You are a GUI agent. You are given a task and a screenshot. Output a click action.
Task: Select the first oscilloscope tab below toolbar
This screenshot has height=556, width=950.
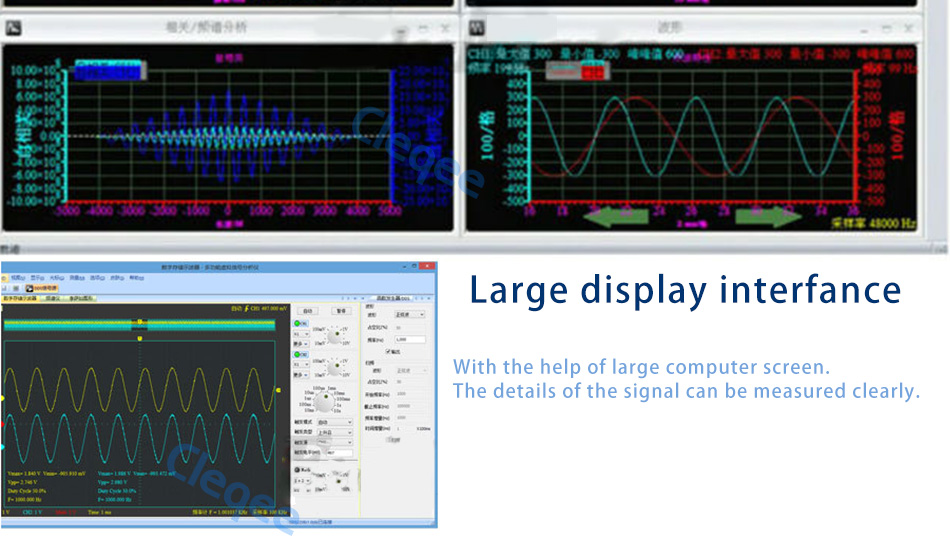click(x=20, y=298)
